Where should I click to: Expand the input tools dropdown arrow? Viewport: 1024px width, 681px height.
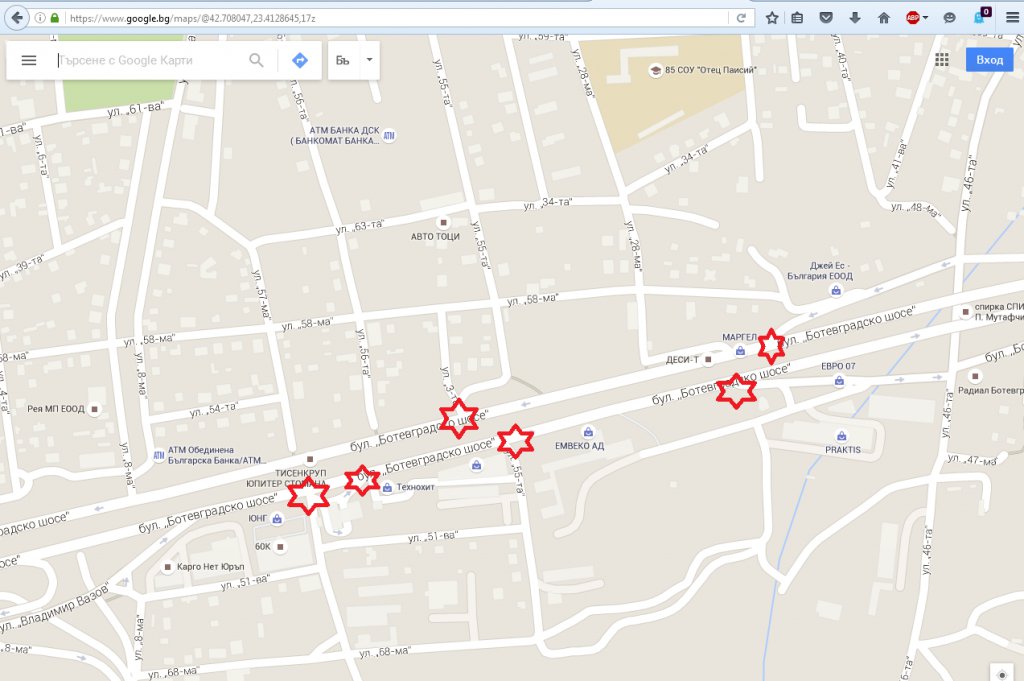pos(370,59)
